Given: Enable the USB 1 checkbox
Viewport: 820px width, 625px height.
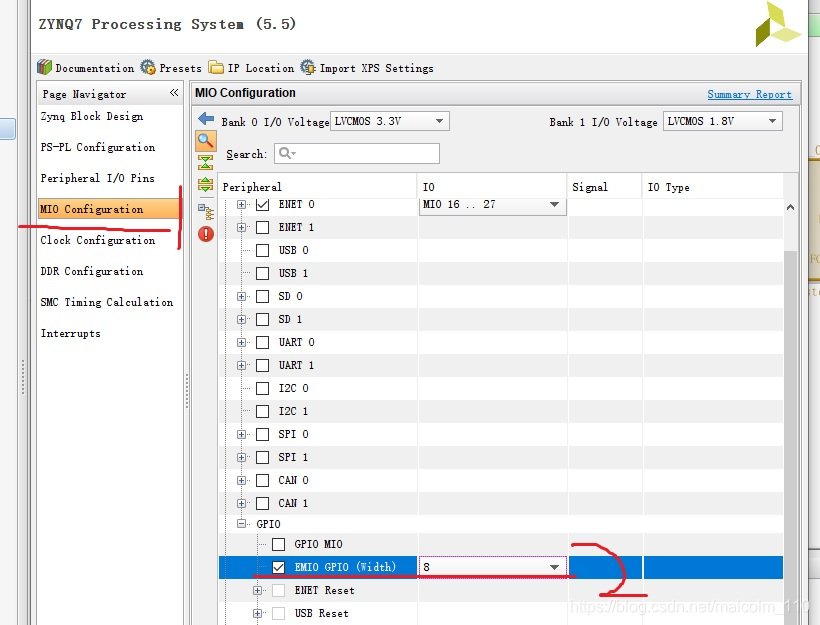Looking at the screenshot, I should pyautogui.click(x=263, y=273).
